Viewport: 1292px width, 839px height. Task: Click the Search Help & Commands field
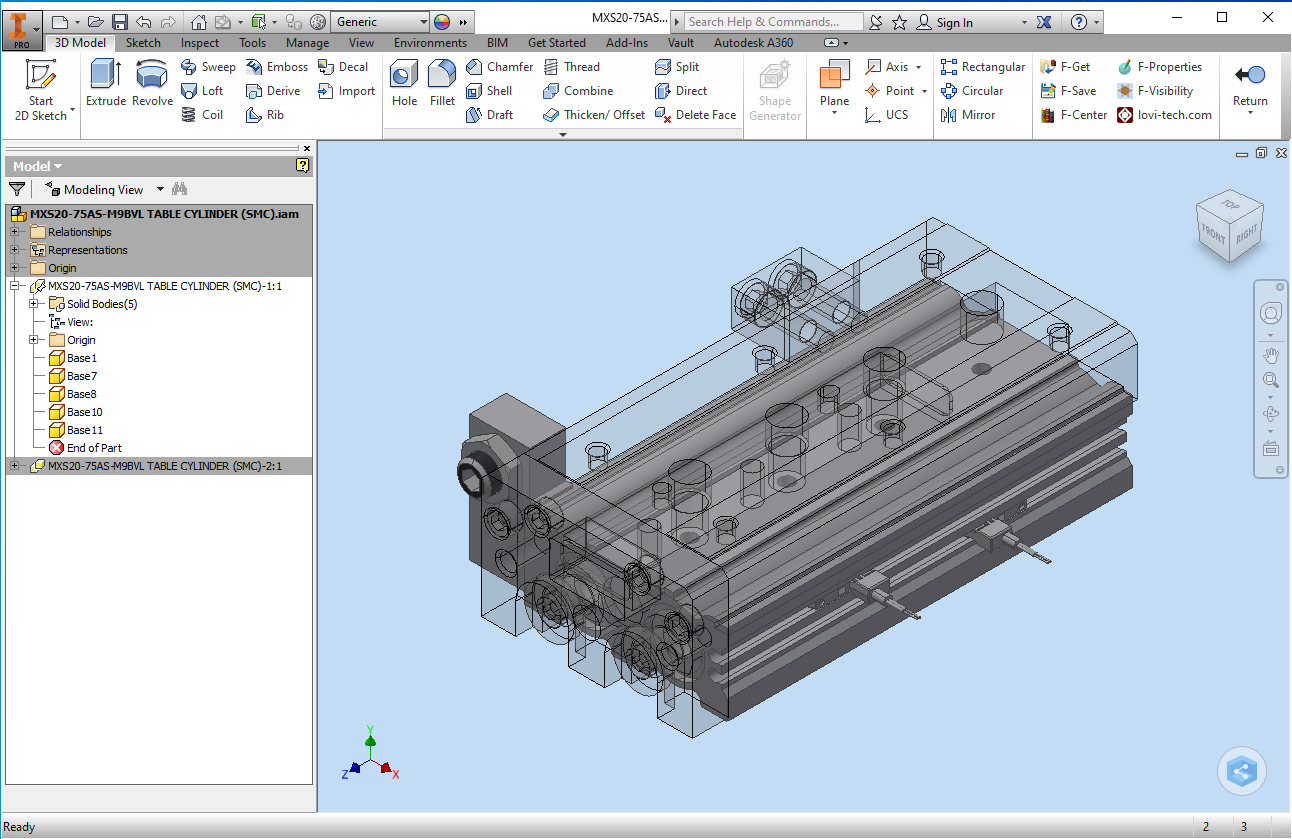(774, 22)
